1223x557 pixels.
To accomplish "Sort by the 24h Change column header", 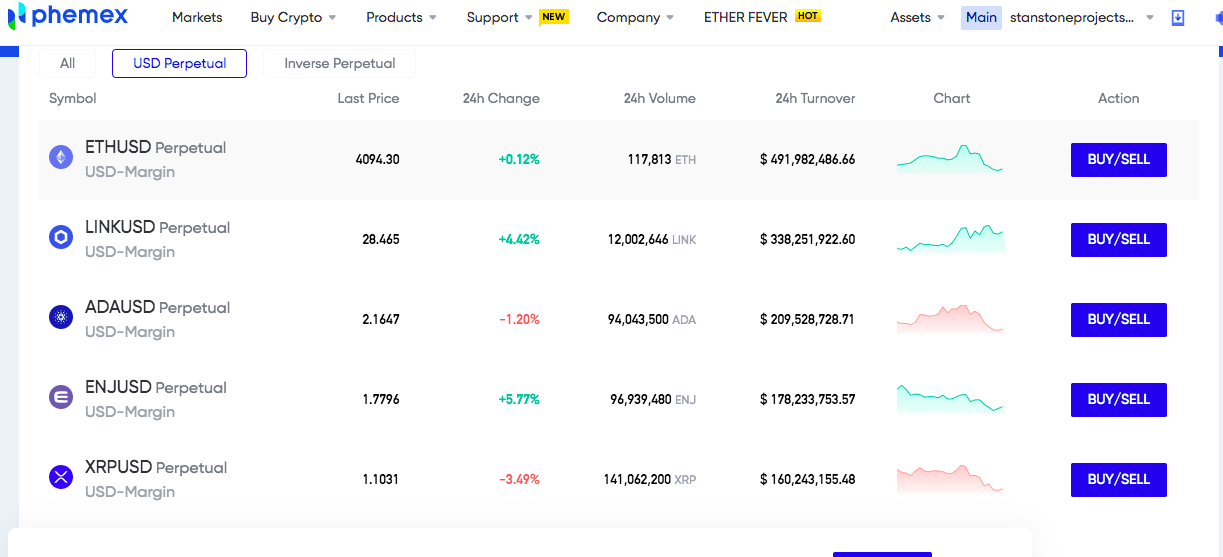I will tap(501, 98).
